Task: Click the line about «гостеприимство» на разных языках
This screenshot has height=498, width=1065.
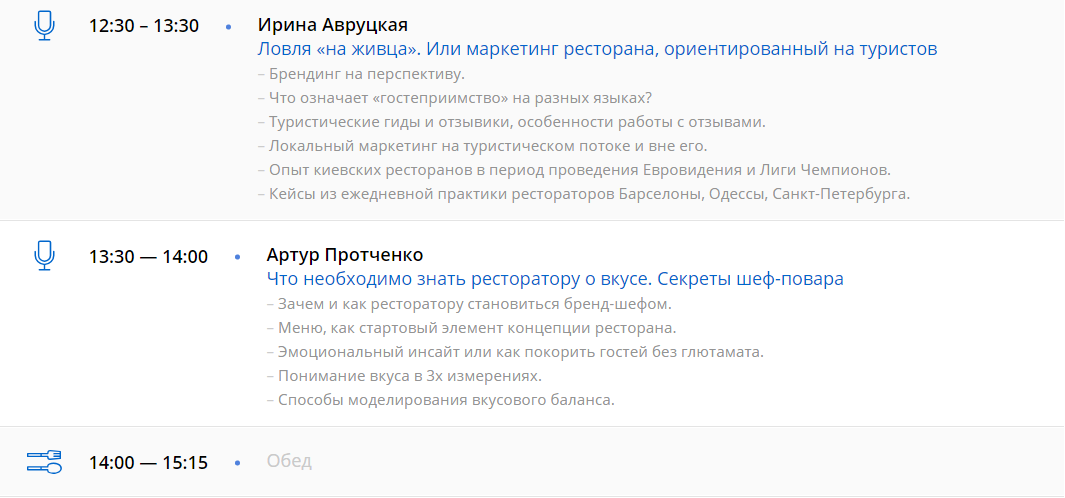Action: tap(455, 98)
